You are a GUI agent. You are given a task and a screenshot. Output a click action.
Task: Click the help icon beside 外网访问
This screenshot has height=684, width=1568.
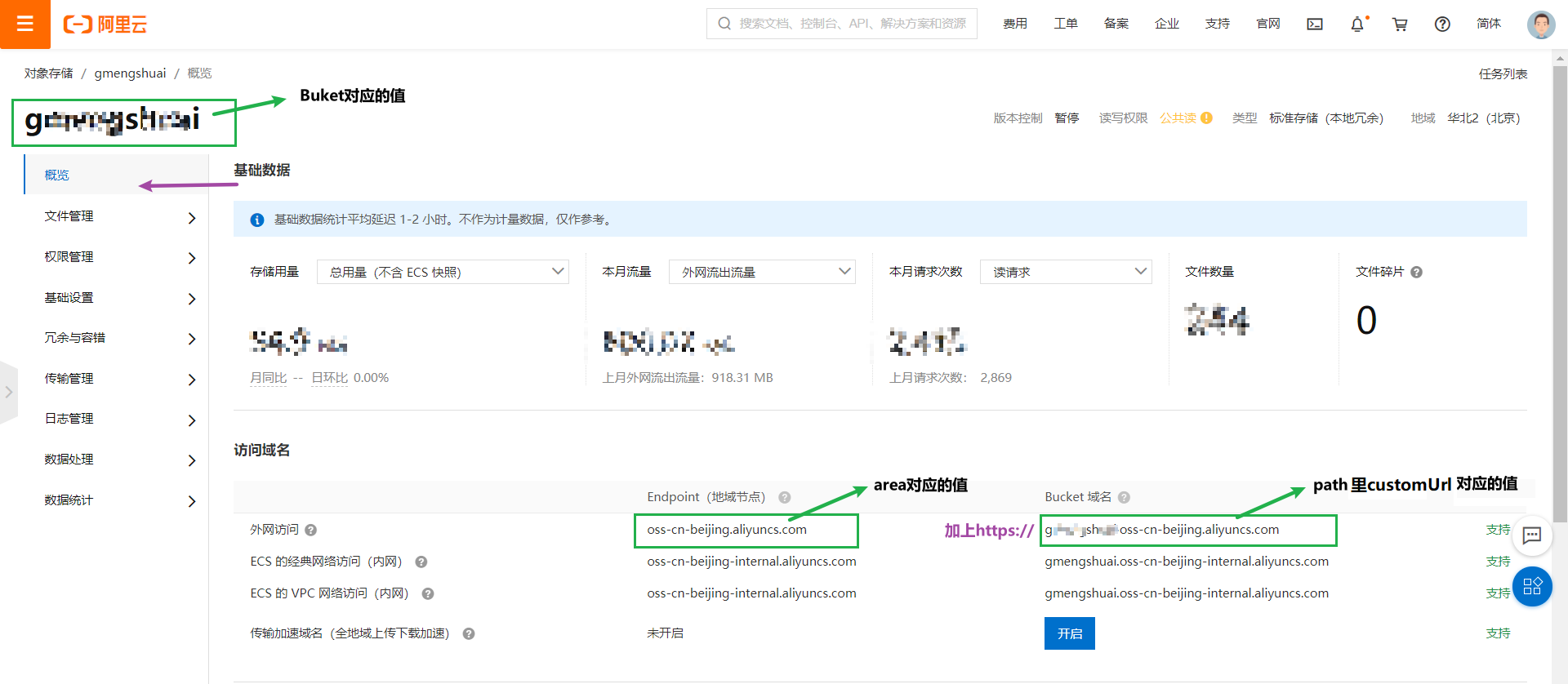tap(310, 530)
